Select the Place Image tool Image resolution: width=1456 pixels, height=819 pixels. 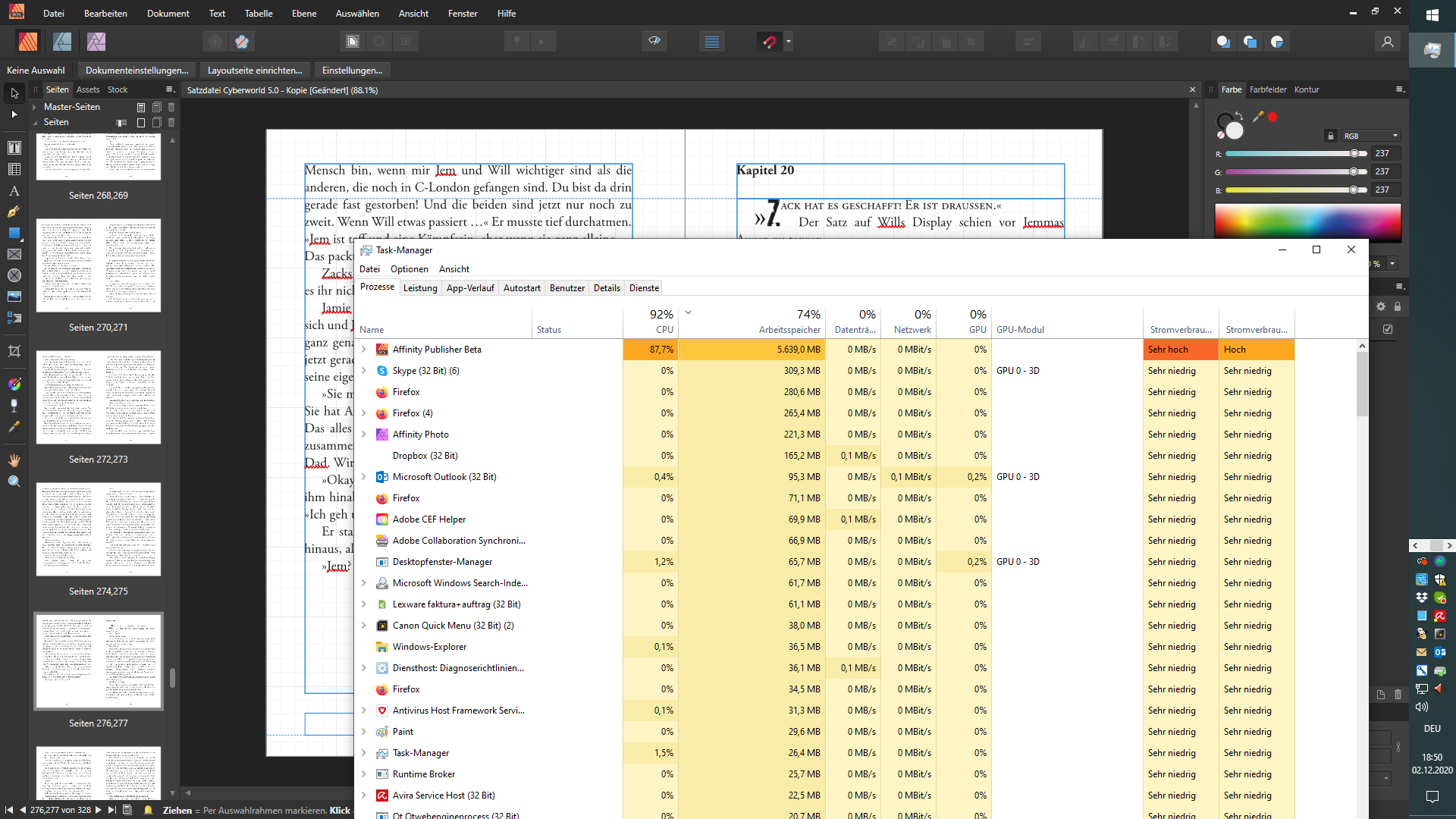point(14,297)
